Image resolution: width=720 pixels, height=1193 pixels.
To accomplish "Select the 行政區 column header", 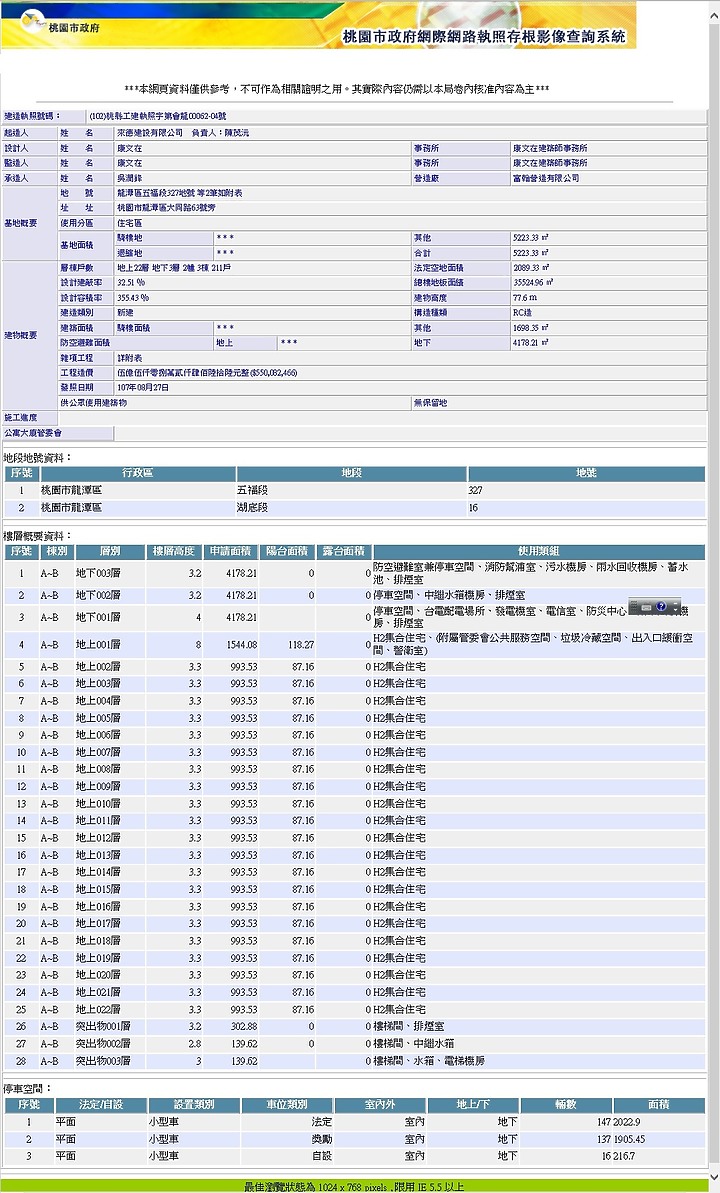I will pyautogui.click(x=138, y=473).
